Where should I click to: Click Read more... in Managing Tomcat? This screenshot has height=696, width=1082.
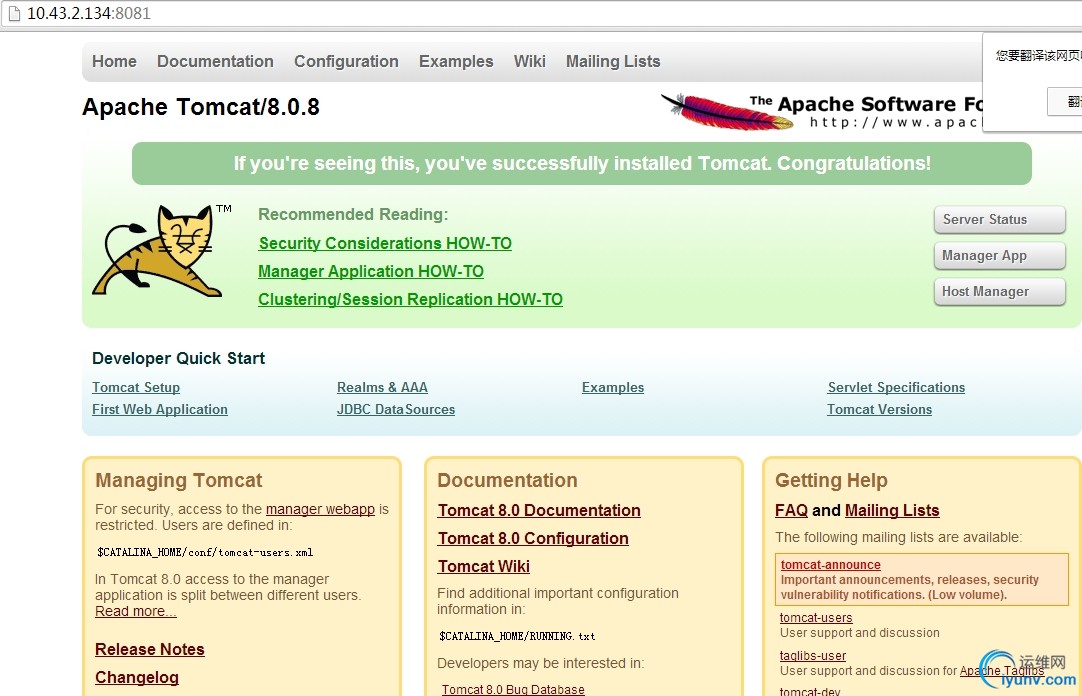coord(136,611)
